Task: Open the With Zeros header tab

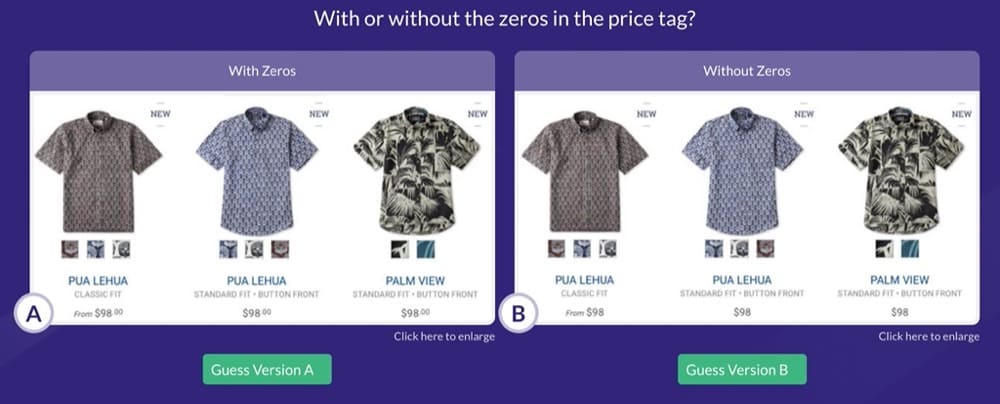Action: tap(262, 71)
